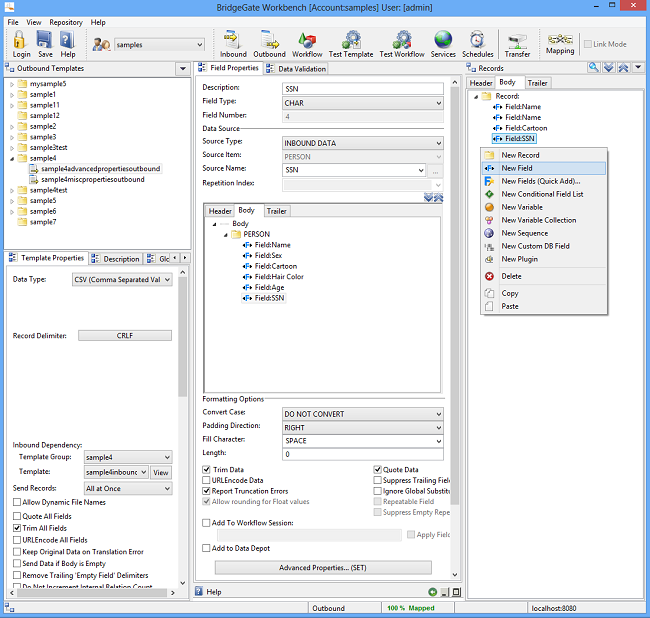
Task: Open the Repository menu
Action: tap(66, 22)
